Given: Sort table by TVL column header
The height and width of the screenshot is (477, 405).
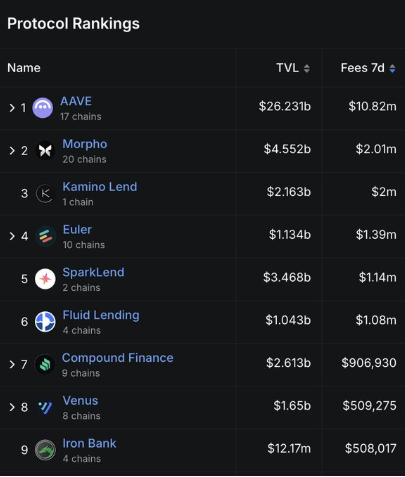Looking at the screenshot, I should [293, 68].
